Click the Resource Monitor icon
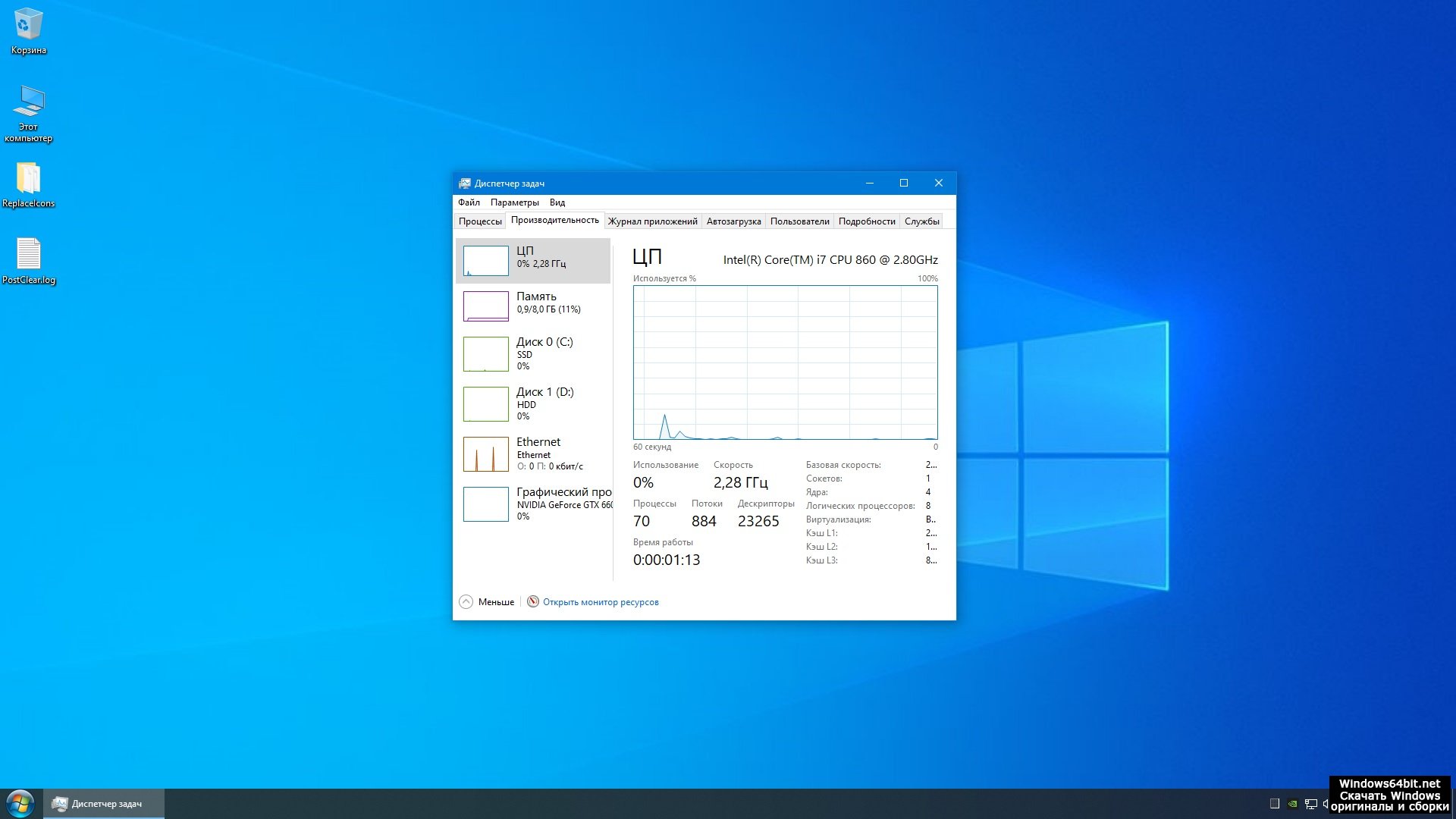This screenshot has height=819, width=1456. pos(533,601)
